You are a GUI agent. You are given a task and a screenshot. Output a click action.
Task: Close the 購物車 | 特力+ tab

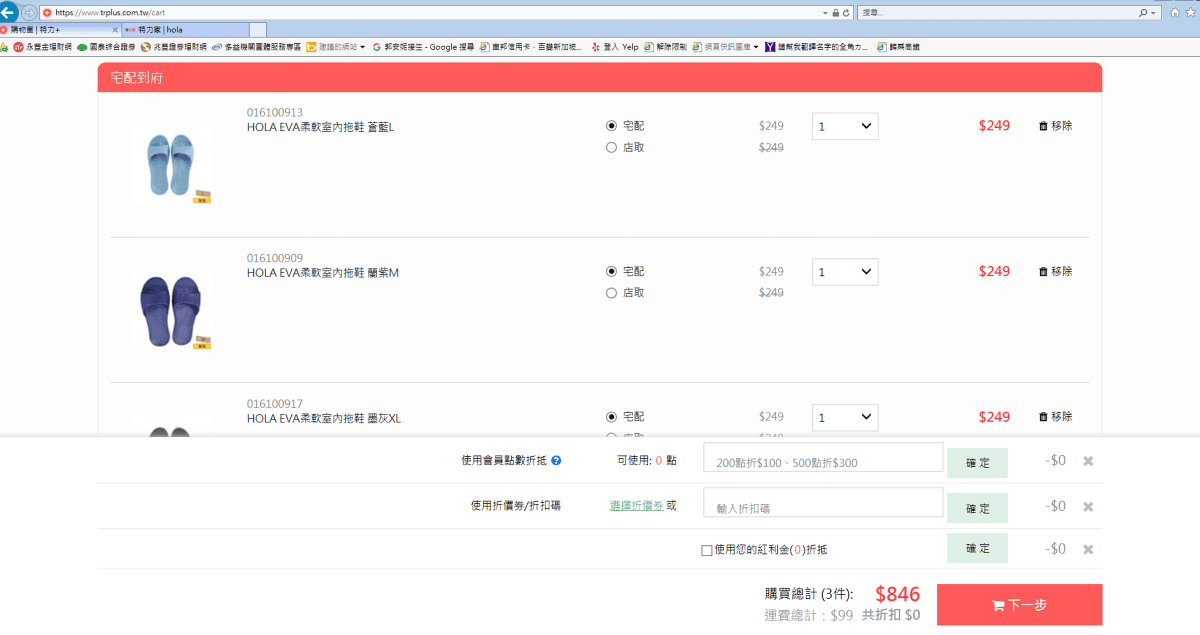click(115, 30)
